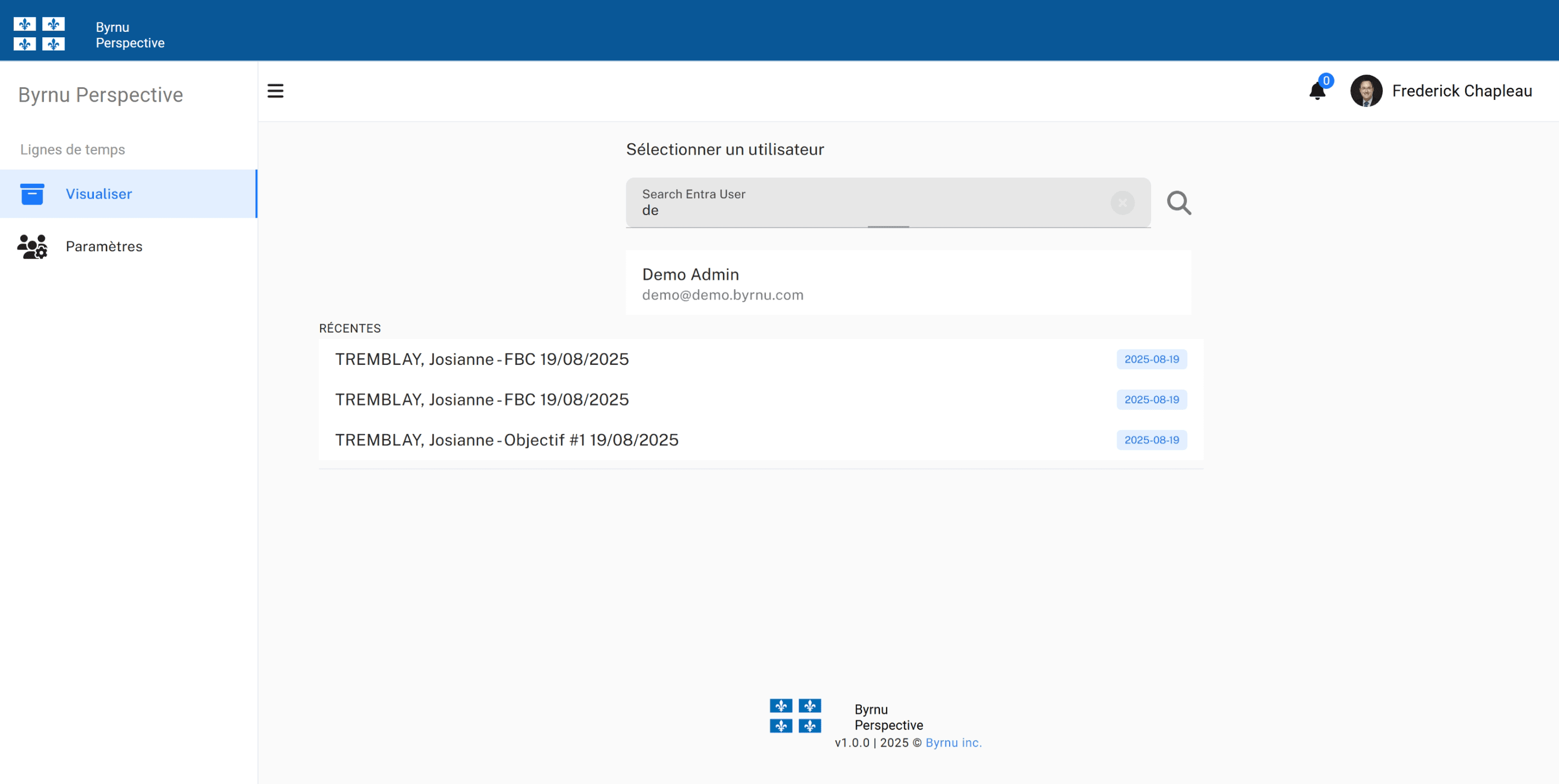
Task: Click the magnifying glass search icon
Action: coord(1179,202)
